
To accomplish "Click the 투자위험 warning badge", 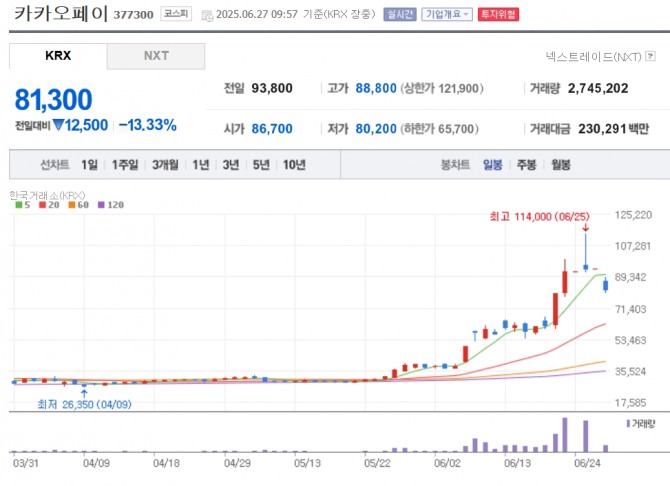I will point(498,15).
